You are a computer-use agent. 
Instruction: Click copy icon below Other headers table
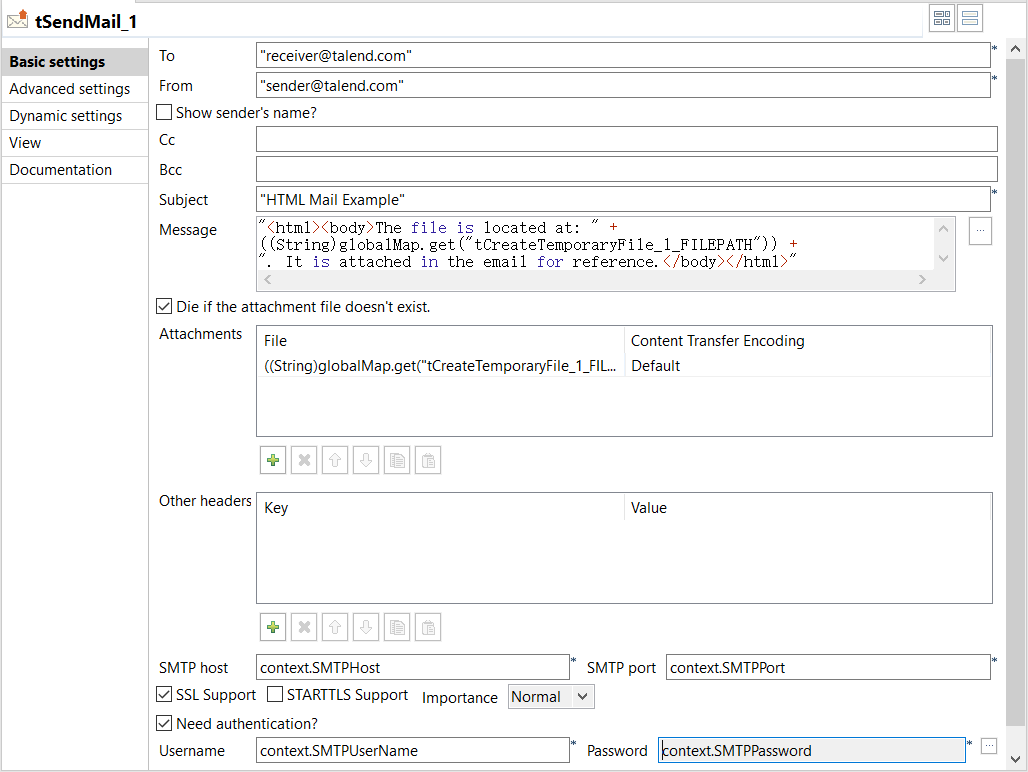pyautogui.click(x=397, y=627)
